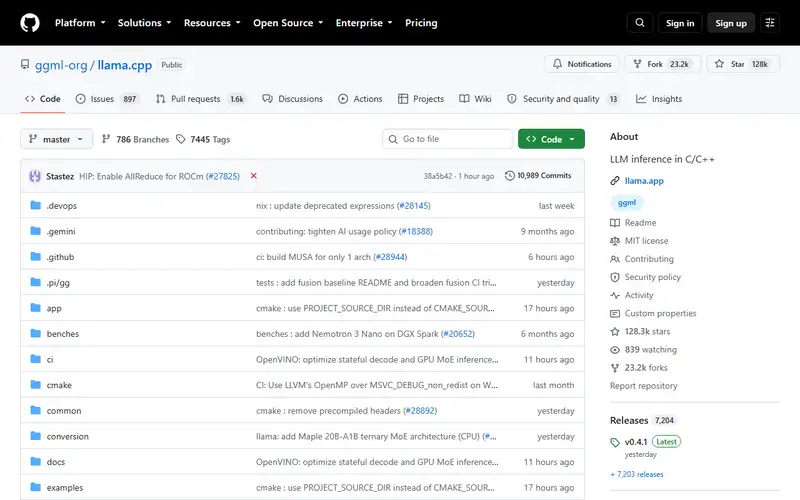Open the ggml-org owner link
This screenshot has height=500, width=800.
pos(61,65)
